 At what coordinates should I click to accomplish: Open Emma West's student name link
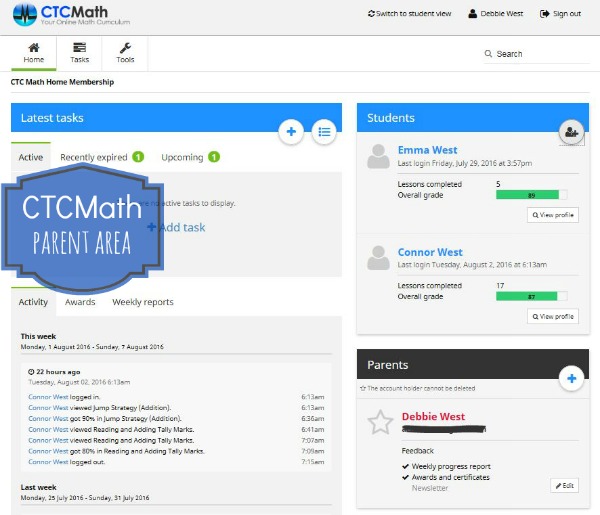(427, 150)
